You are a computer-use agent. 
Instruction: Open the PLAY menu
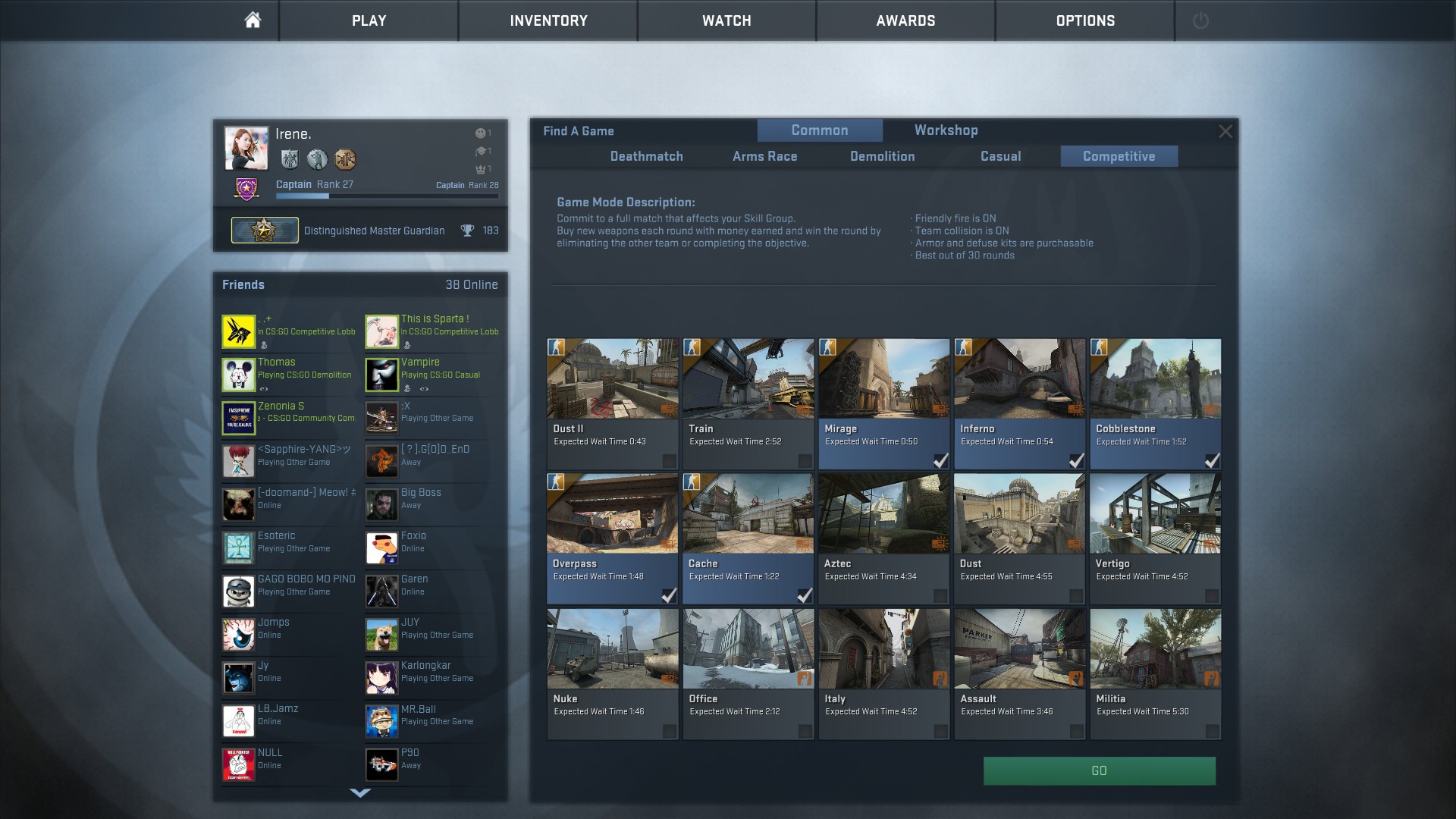tap(369, 20)
